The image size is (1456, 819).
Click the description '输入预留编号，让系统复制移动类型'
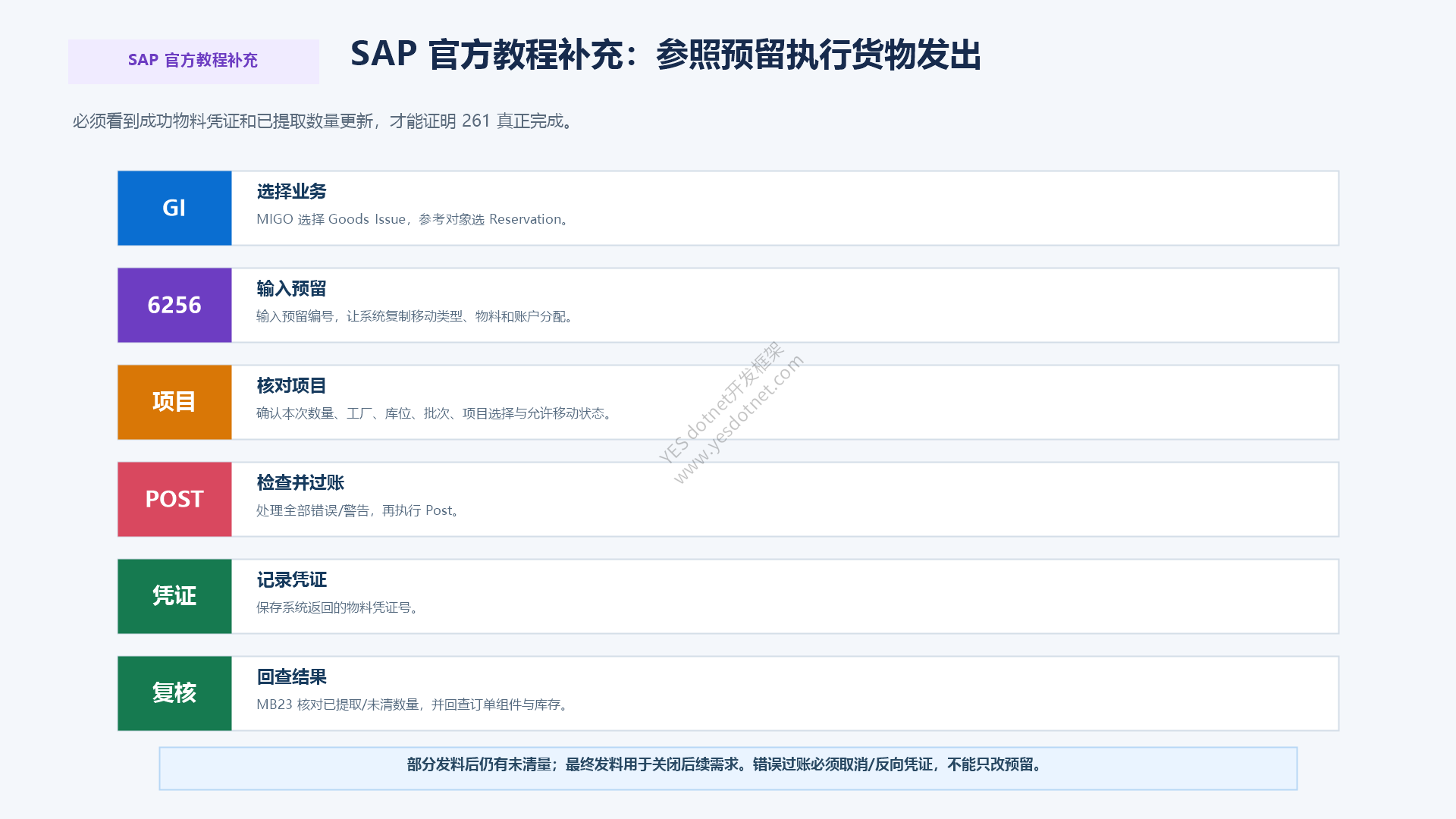pos(359,316)
